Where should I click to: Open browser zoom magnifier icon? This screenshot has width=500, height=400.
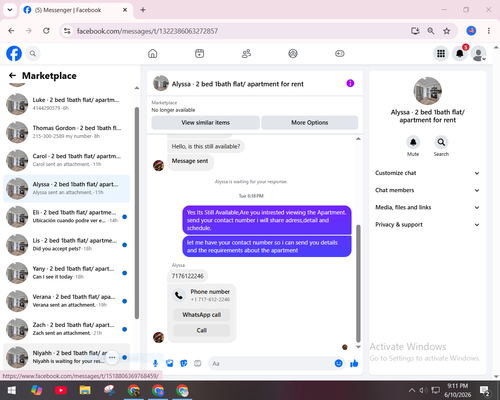point(431,31)
